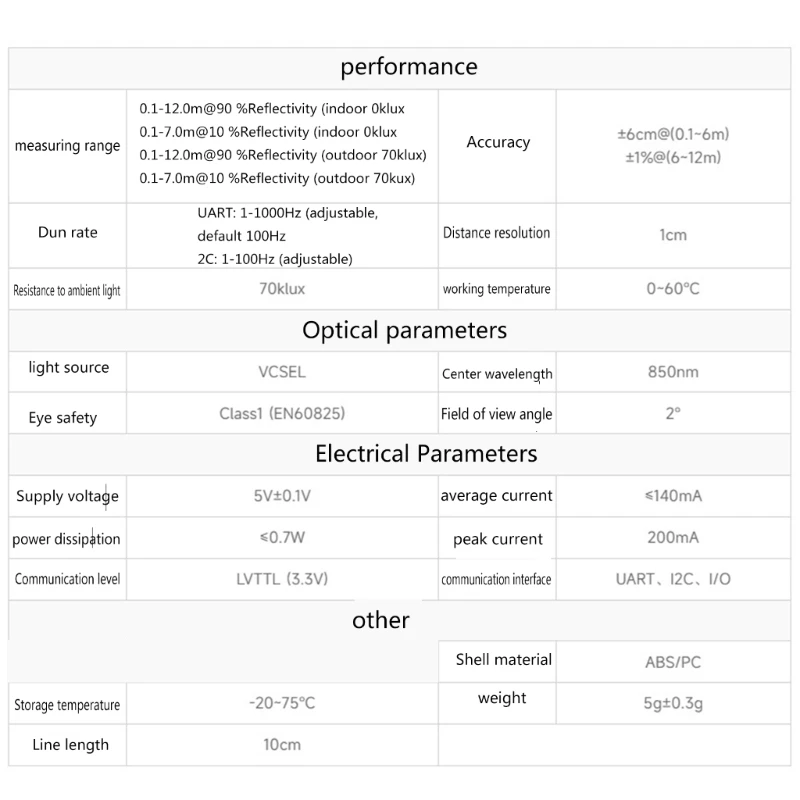Image resolution: width=800 pixels, height=800 pixels.
Task: Click the 'Class1 (EN60825)' eye safety value
Action: [282, 412]
